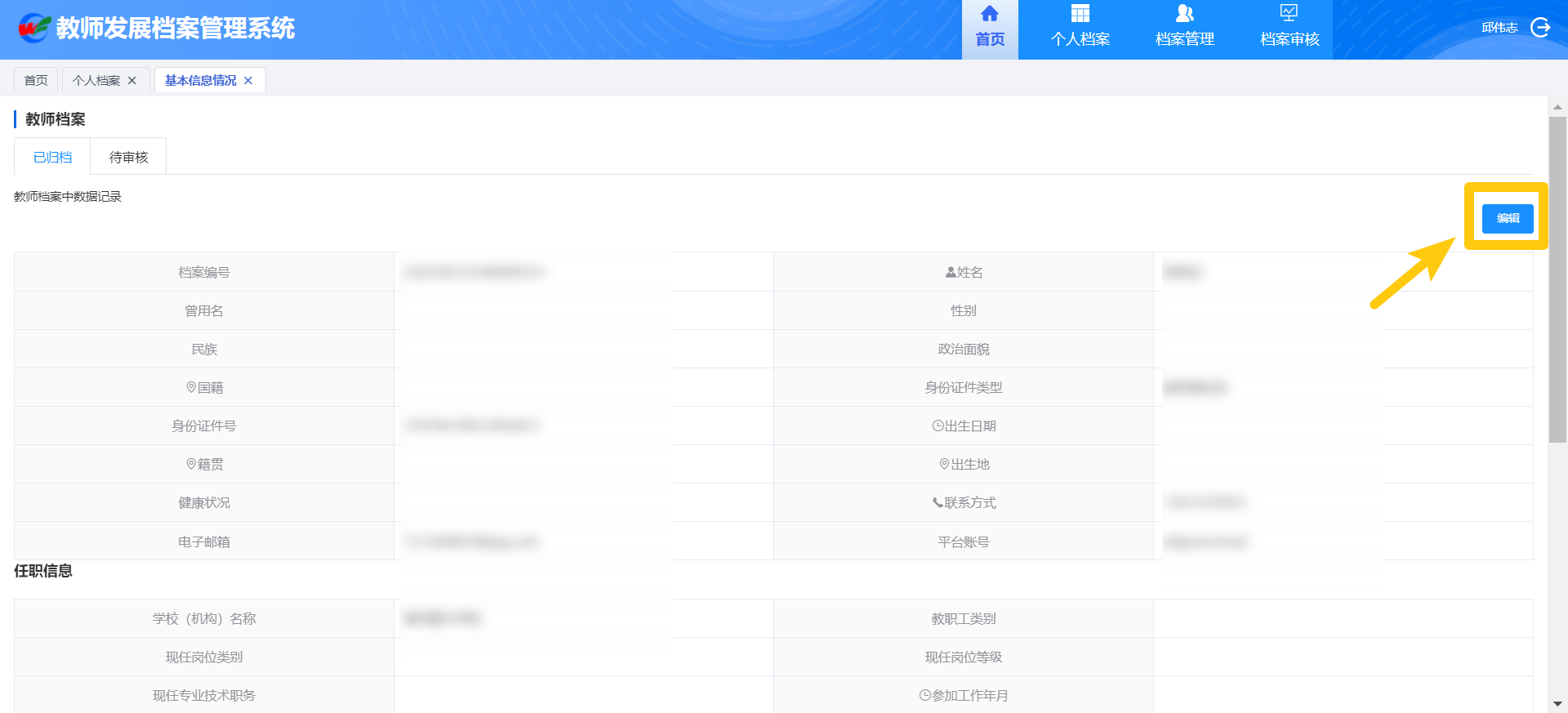Screen dimensions: 1568x713
Task: Click the 身份证件类型 label cell
Action: (x=964, y=387)
